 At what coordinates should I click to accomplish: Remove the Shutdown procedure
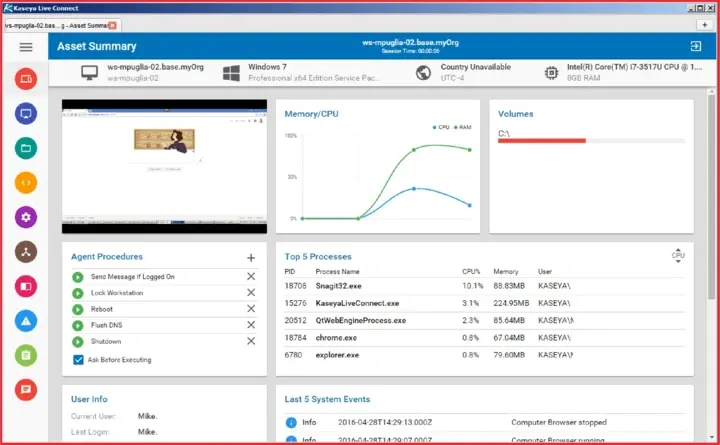[x=251, y=341]
